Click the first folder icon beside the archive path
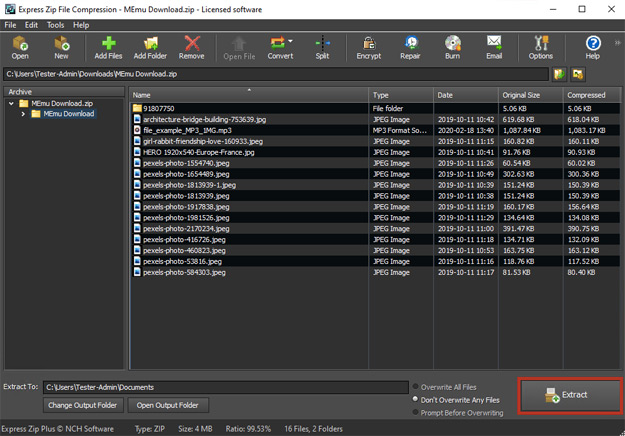This screenshot has width=625, height=436. click(x=559, y=74)
